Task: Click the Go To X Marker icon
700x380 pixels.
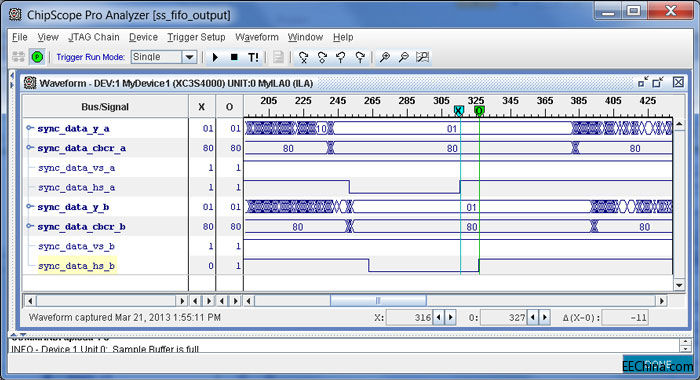Action: point(304,57)
